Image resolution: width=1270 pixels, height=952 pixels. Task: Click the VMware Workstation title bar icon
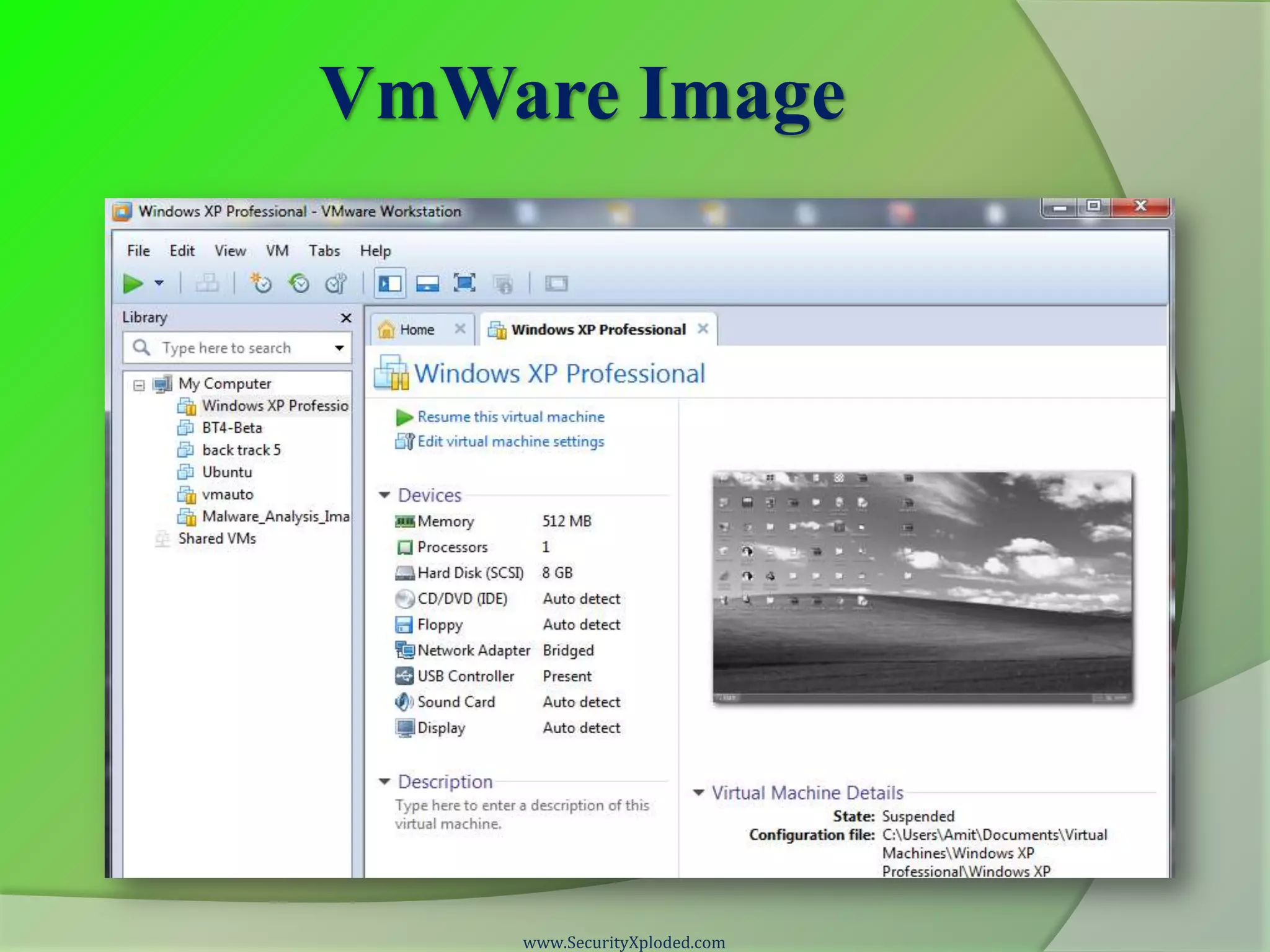122,212
